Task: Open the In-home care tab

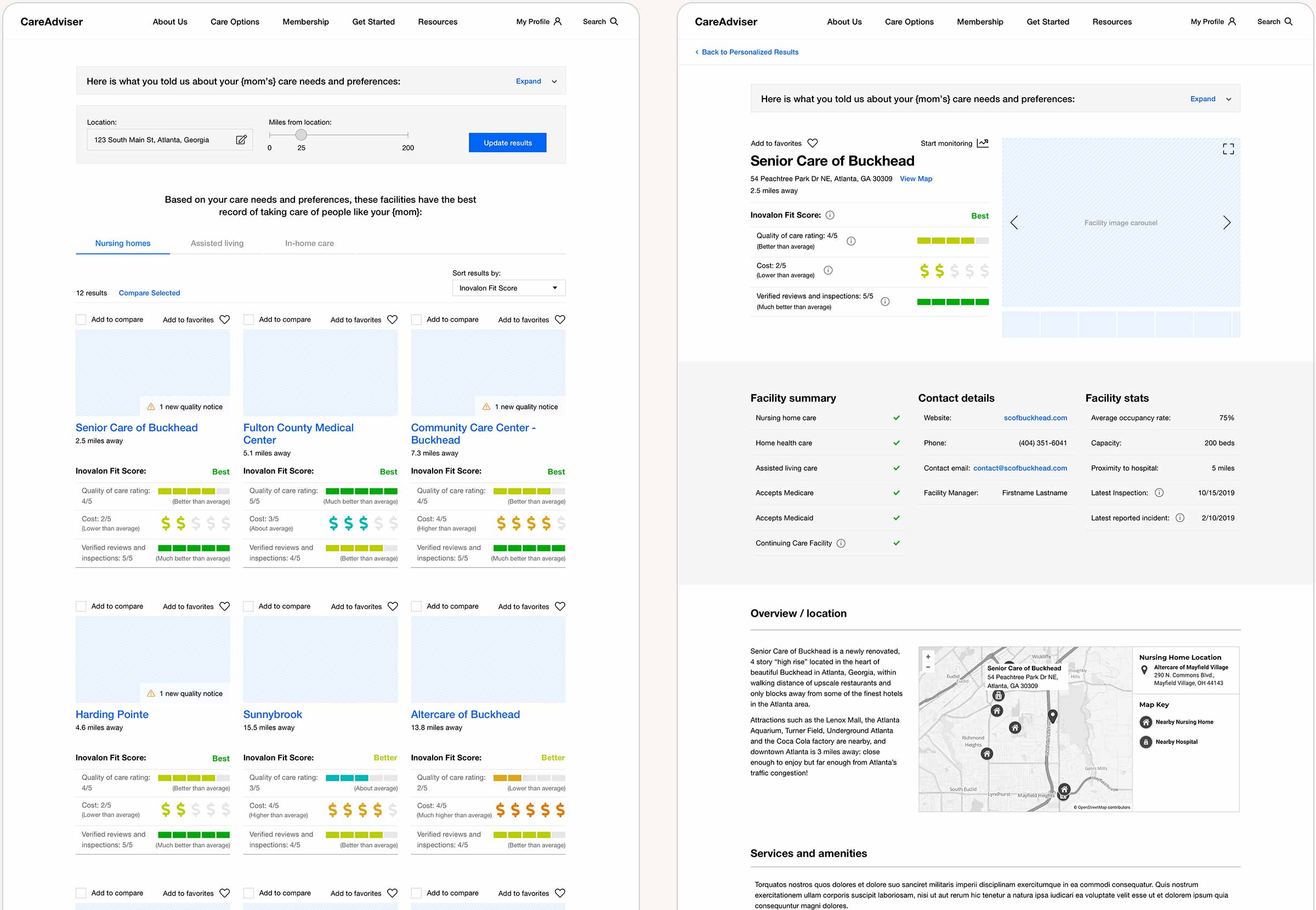Action: (309, 243)
